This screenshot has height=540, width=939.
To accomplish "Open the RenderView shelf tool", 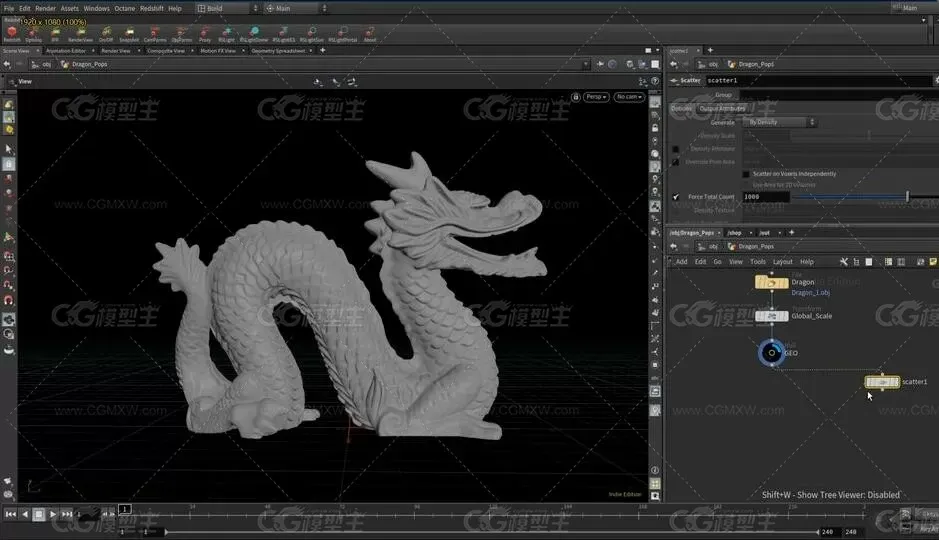I will (x=80, y=34).
